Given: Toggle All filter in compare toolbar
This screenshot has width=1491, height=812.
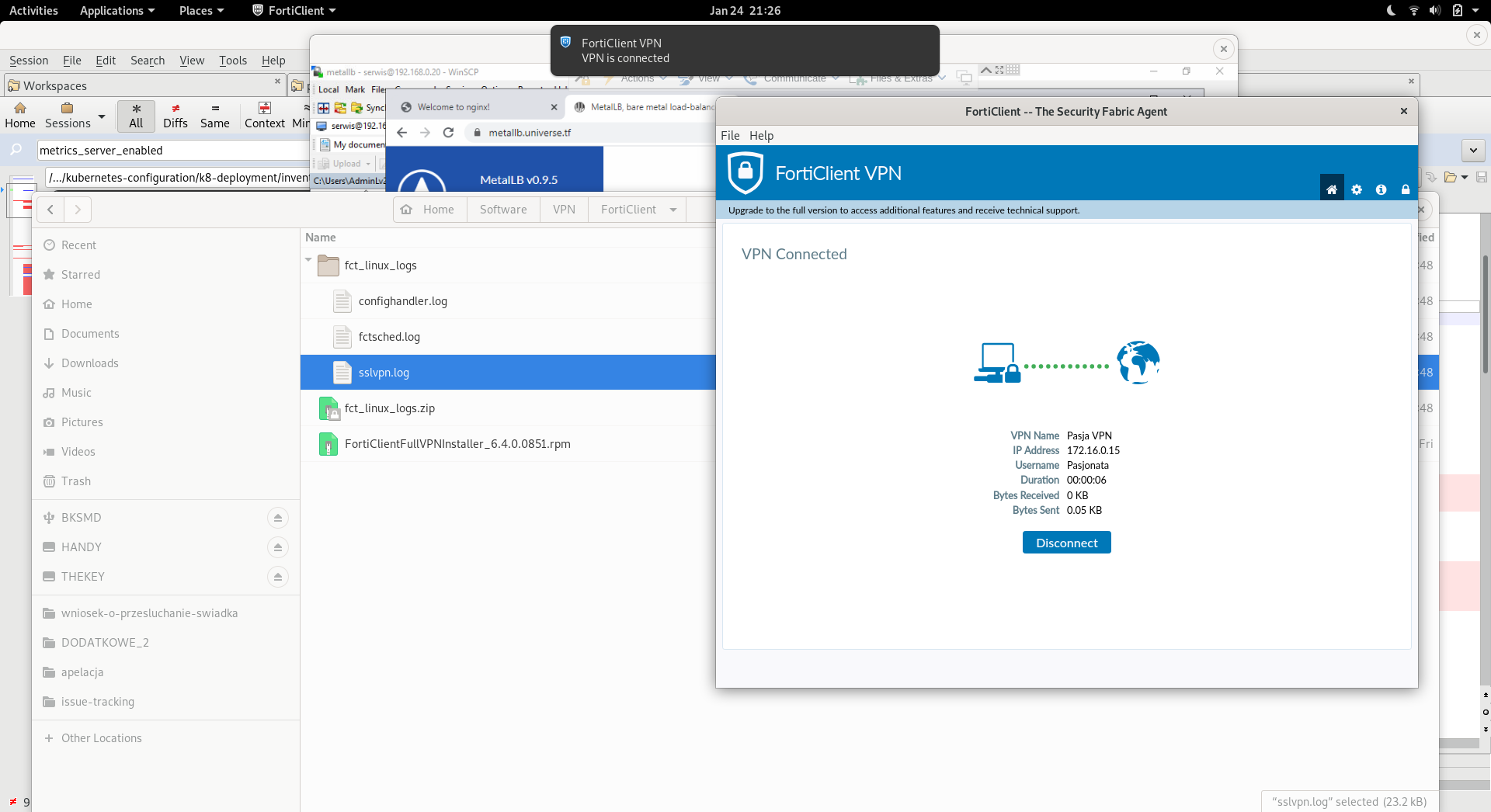Looking at the screenshot, I should (x=136, y=116).
